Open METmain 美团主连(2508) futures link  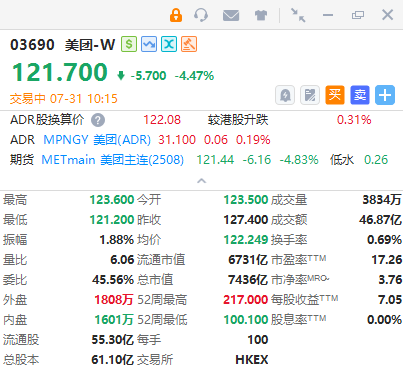(x=112, y=160)
